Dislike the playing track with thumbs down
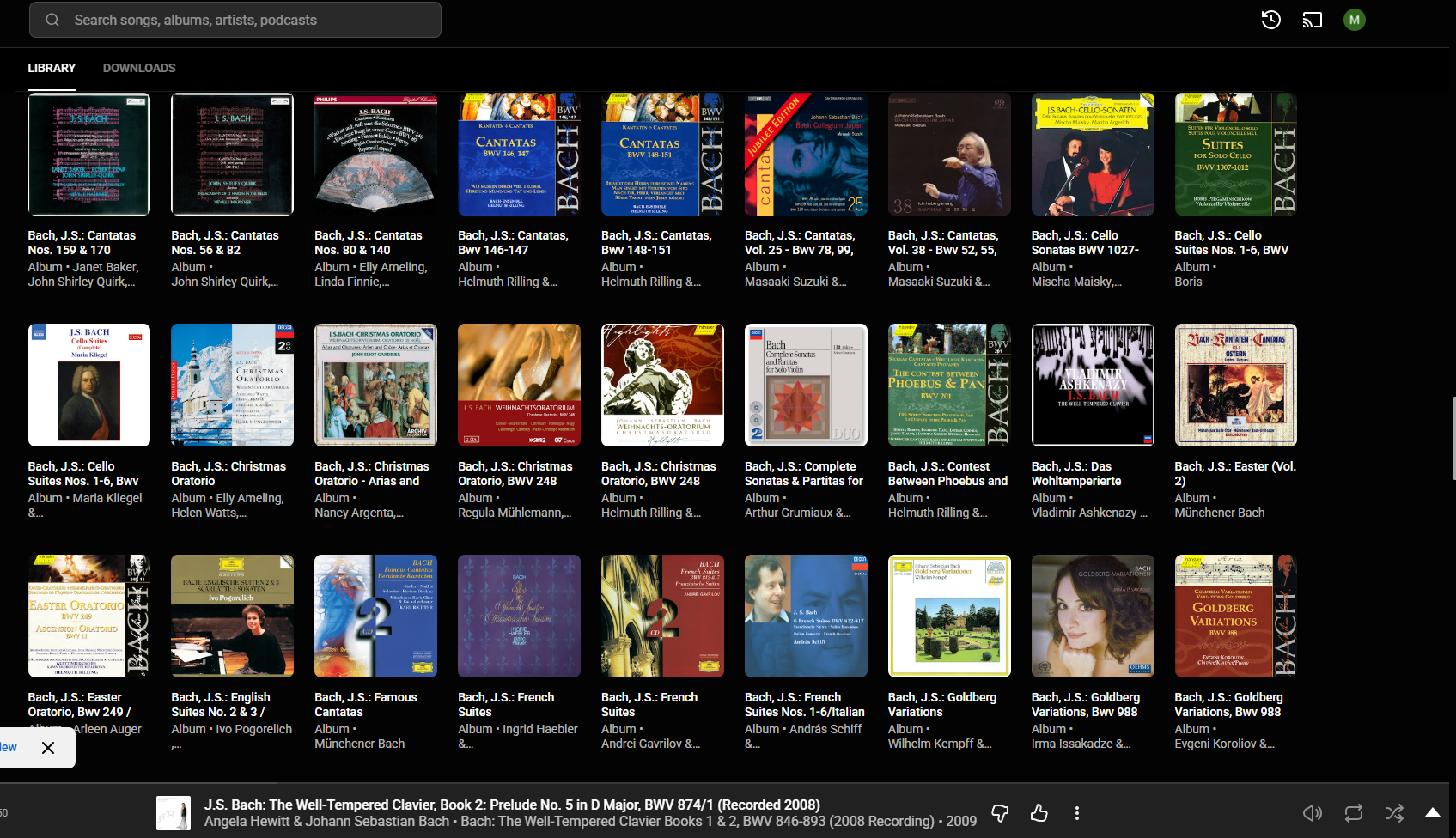Viewport: 1456px width, 838px height. click(x=1000, y=813)
